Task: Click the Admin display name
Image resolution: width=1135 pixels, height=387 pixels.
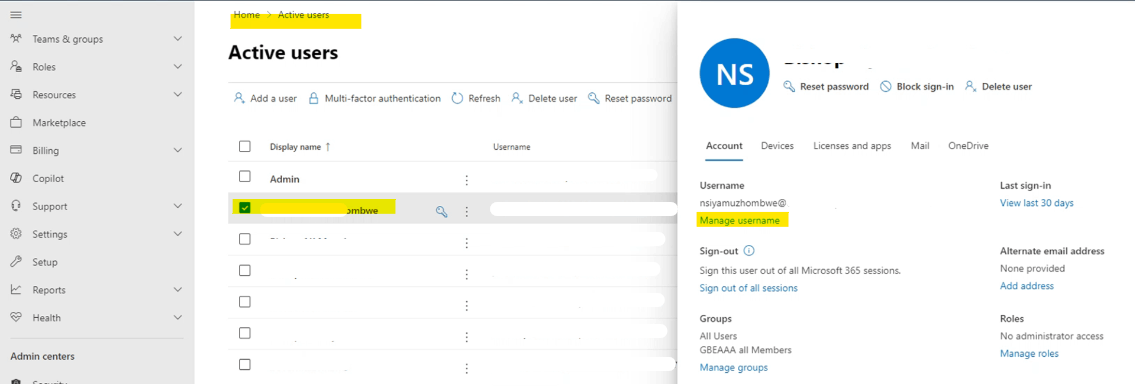Action: (284, 179)
